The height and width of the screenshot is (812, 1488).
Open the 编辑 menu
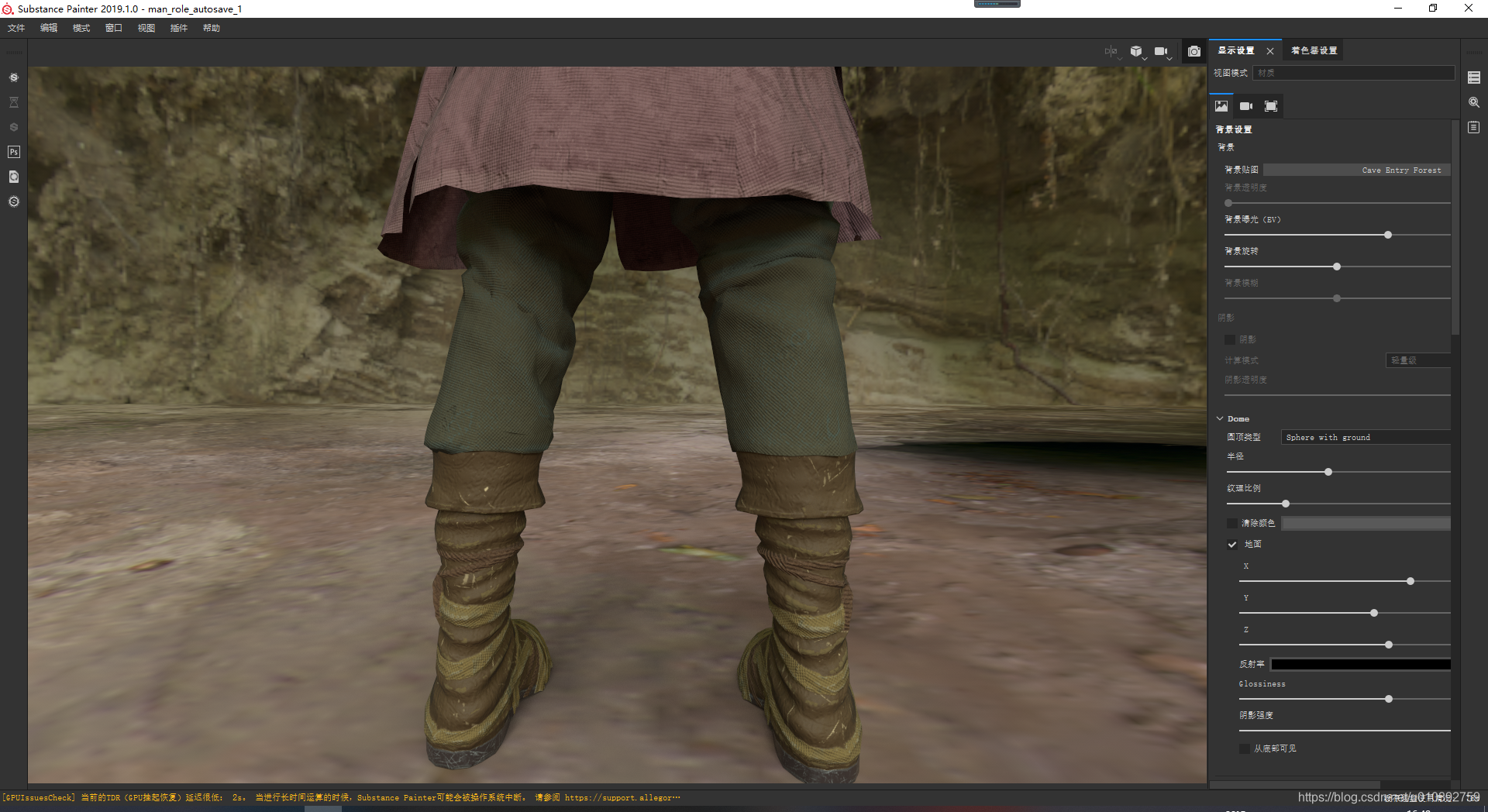tap(49, 28)
